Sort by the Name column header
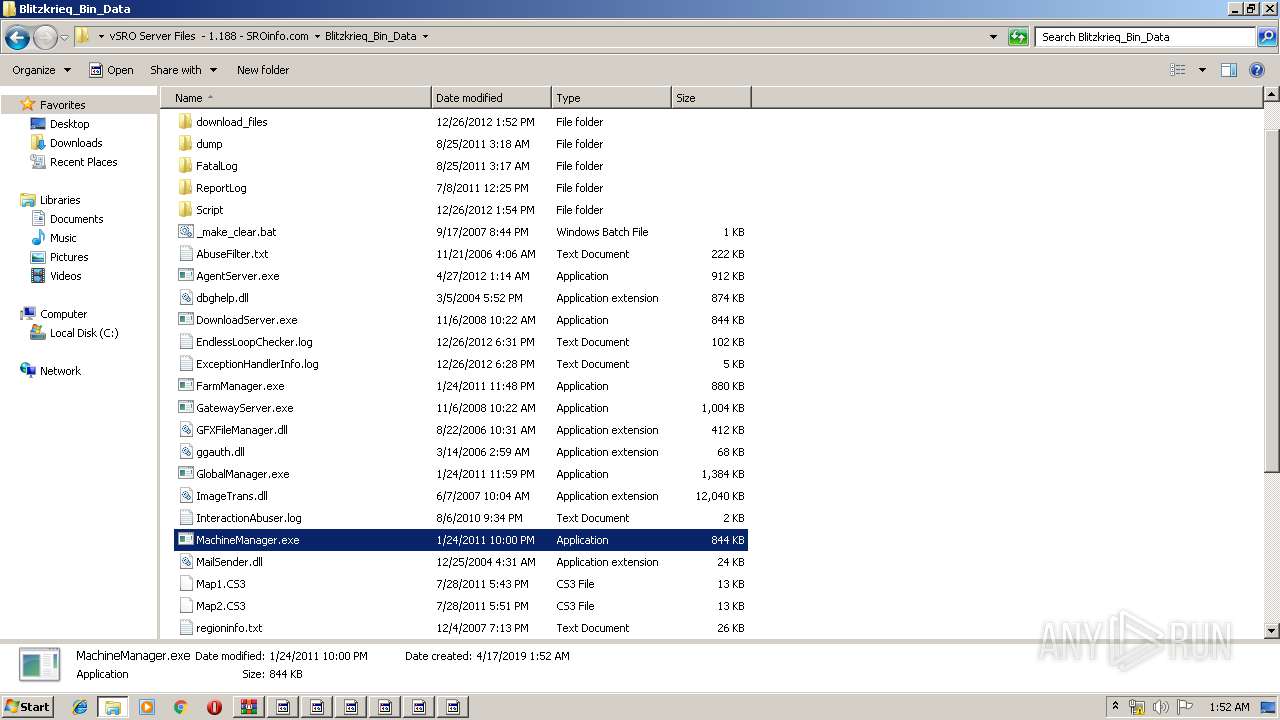This screenshot has width=1280, height=720. click(296, 98)
